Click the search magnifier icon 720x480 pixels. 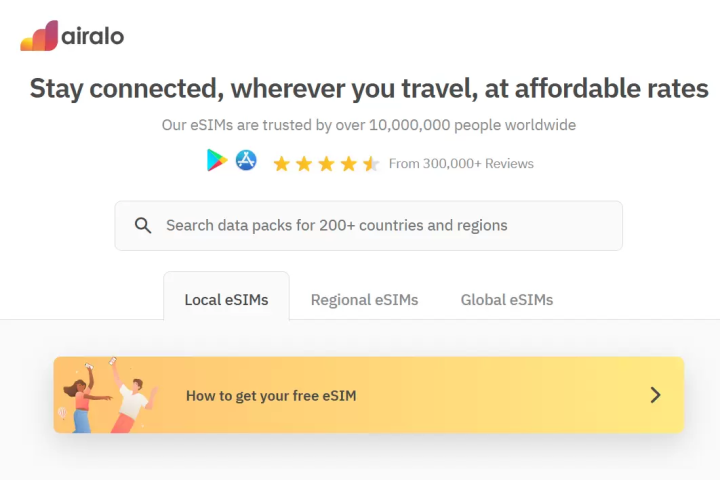[143, 225]
